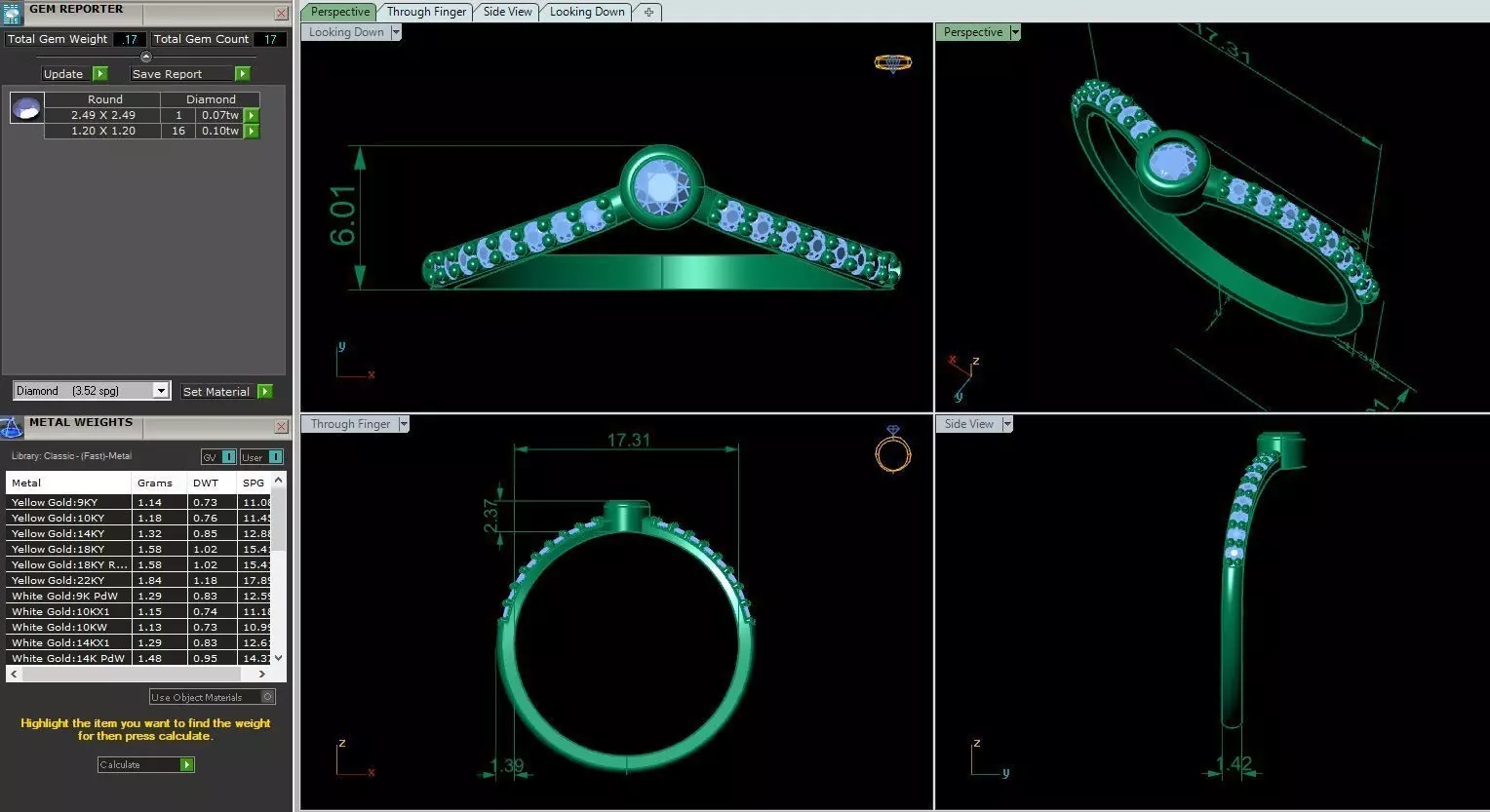Image resolution: width=1490 pixels, height=812 pixels.
Task: Collapse the Gem Reporter totals with round arrow
Action: point(146,57)
